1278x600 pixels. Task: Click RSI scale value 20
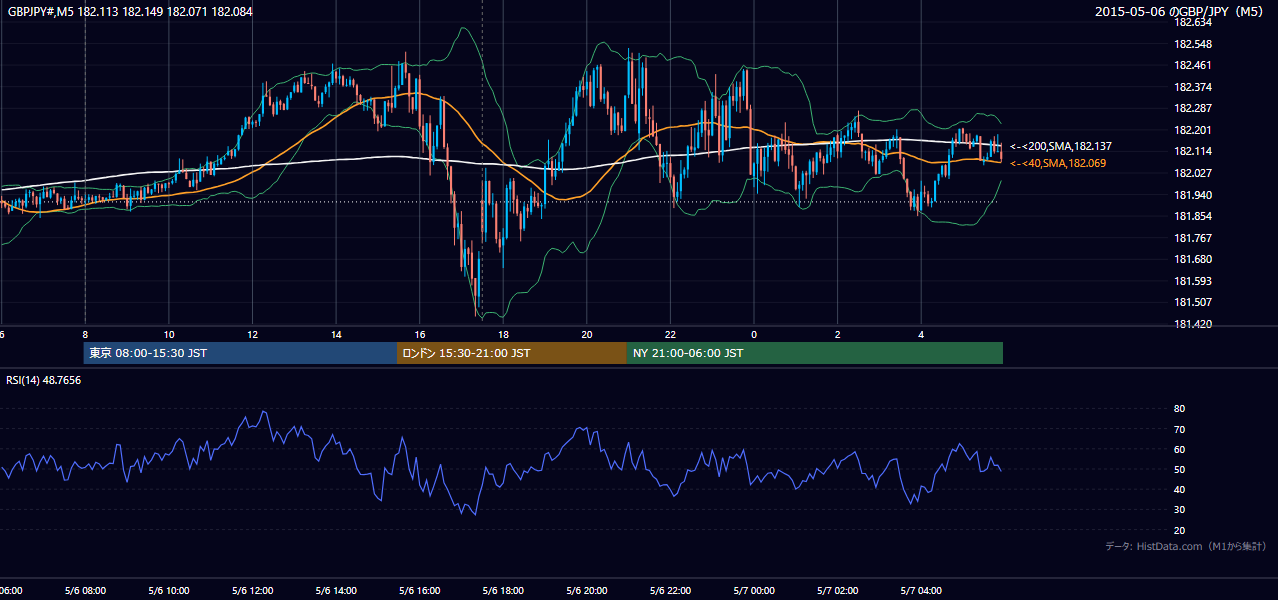click(x=1179, y=530)
